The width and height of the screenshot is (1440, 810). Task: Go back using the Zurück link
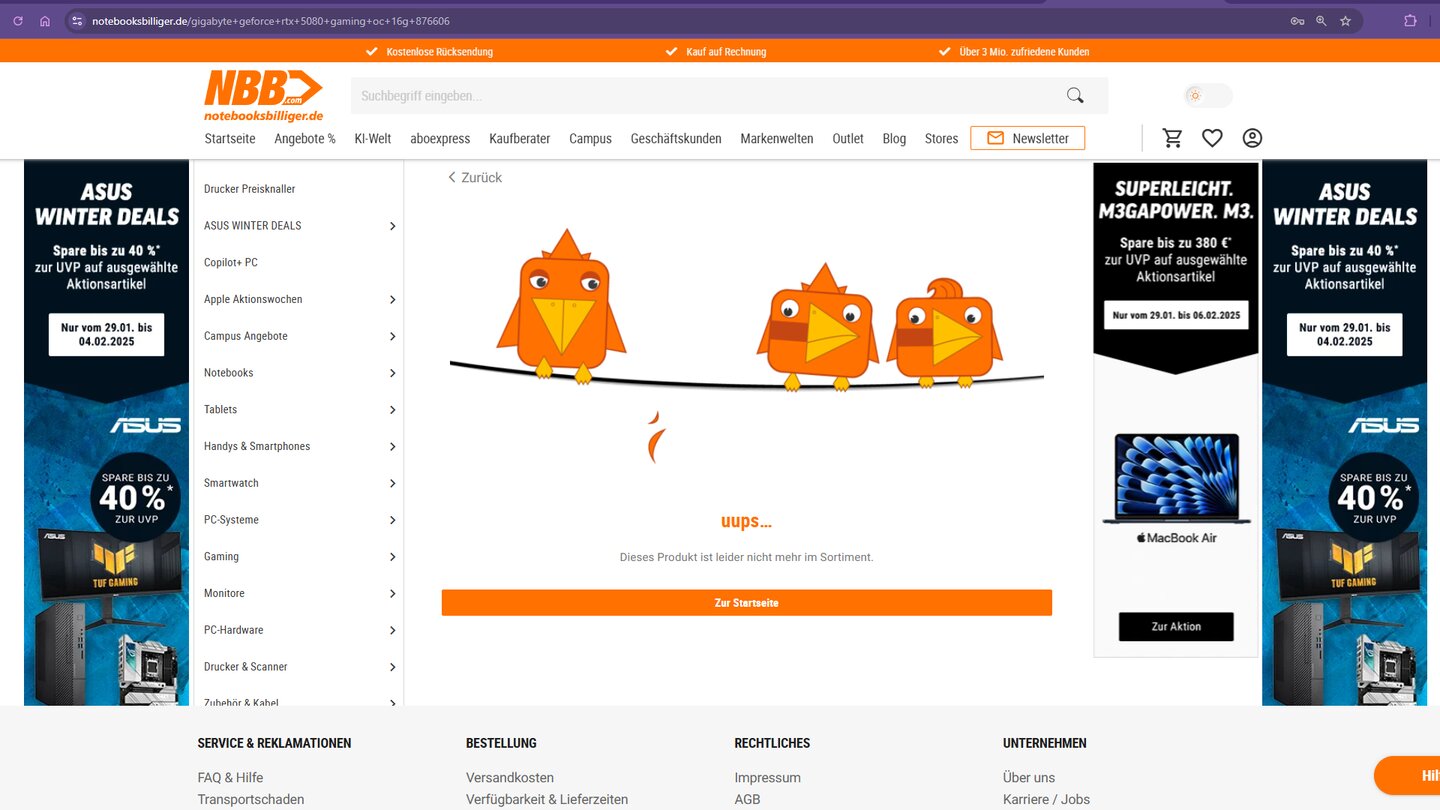point(475,178)
